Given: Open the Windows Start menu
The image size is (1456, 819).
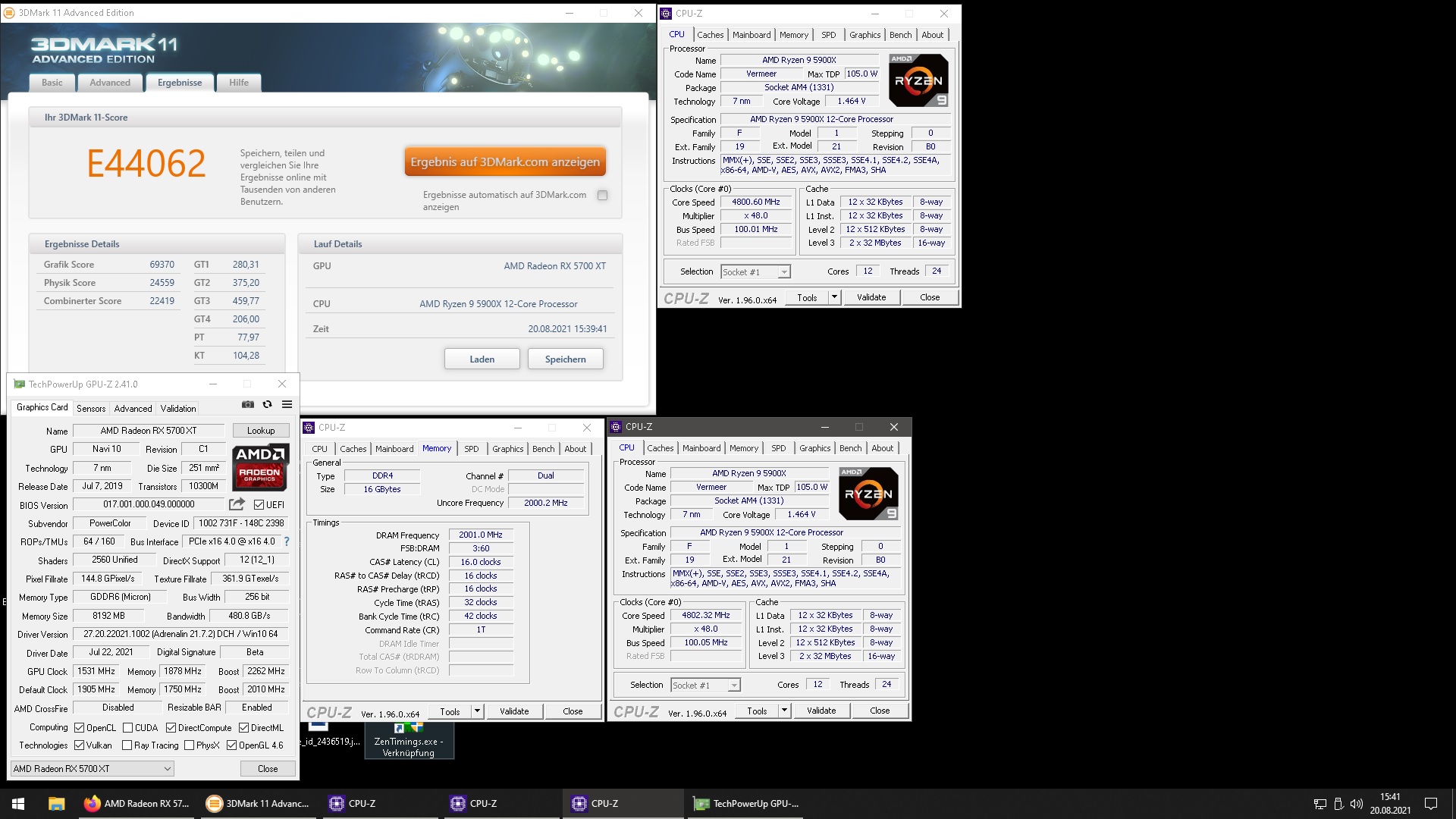Looking at the screenshot, I should coord(18,803).
